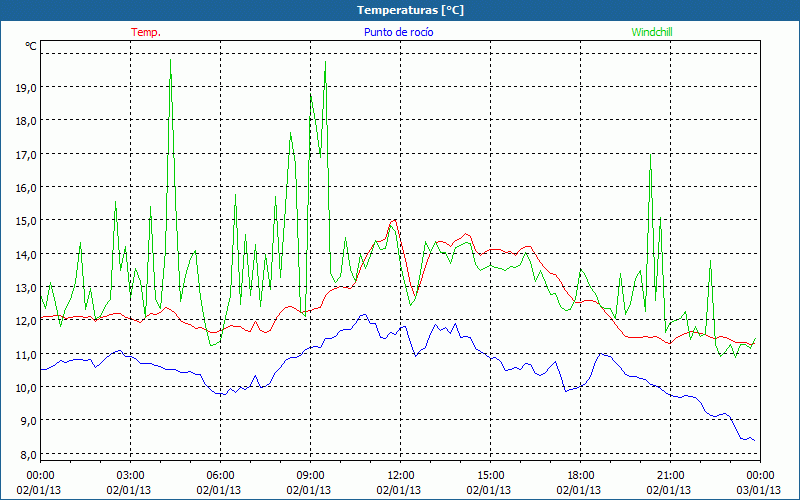800x500 pixels.
Task: Select the red Temp. legend label
Action: point(146,32)
